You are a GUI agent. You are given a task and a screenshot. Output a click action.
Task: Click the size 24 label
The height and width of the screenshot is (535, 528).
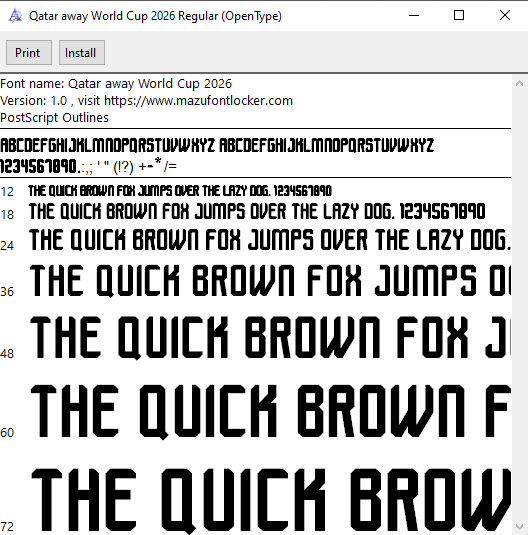point(7,245)
